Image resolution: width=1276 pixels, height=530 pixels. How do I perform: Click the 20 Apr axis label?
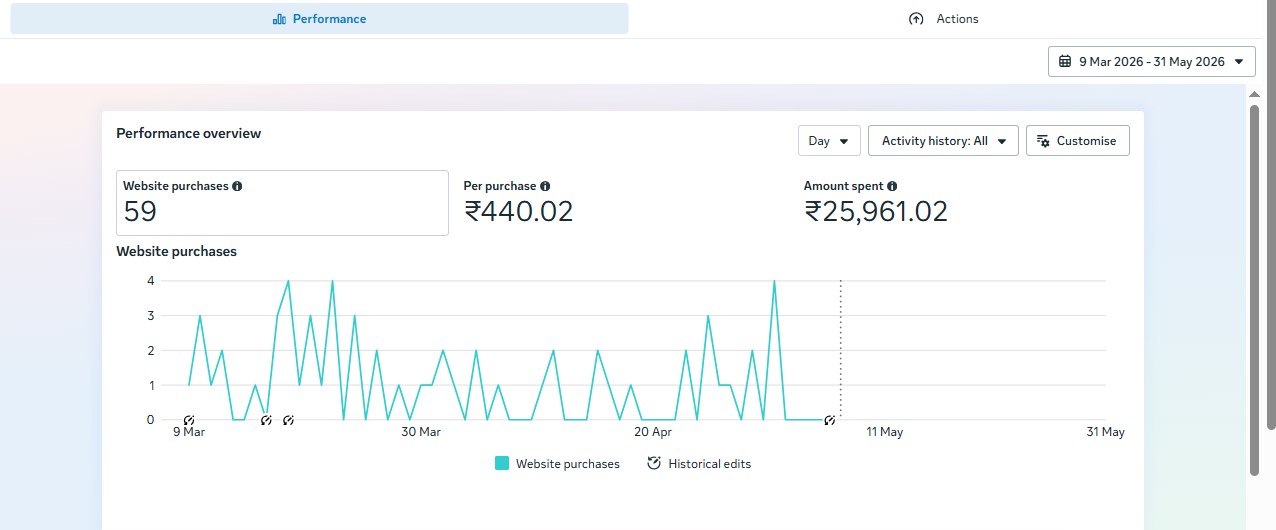(653, 432)
